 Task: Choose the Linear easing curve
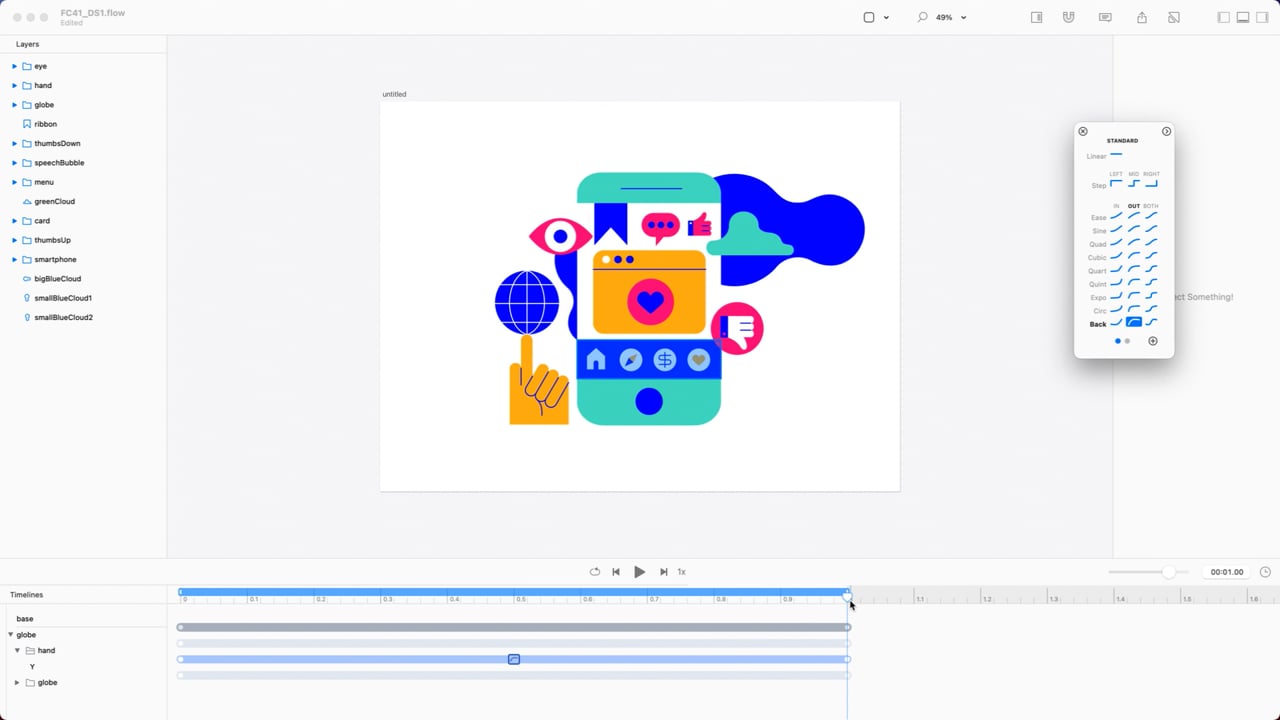[1116, 155]
